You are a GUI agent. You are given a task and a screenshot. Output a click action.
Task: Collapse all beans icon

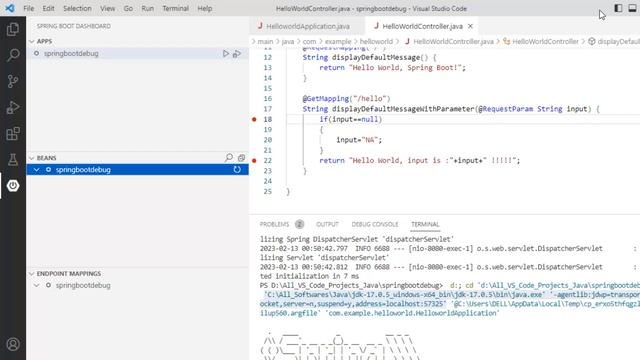[x=241, y=158]
